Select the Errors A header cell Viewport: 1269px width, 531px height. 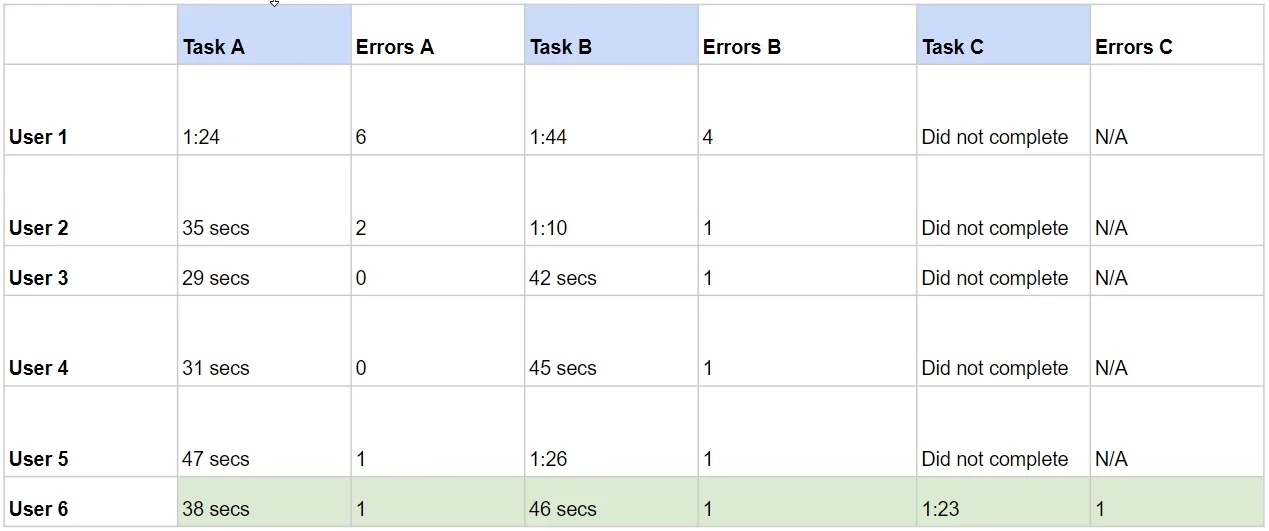(x=438, y=35)
